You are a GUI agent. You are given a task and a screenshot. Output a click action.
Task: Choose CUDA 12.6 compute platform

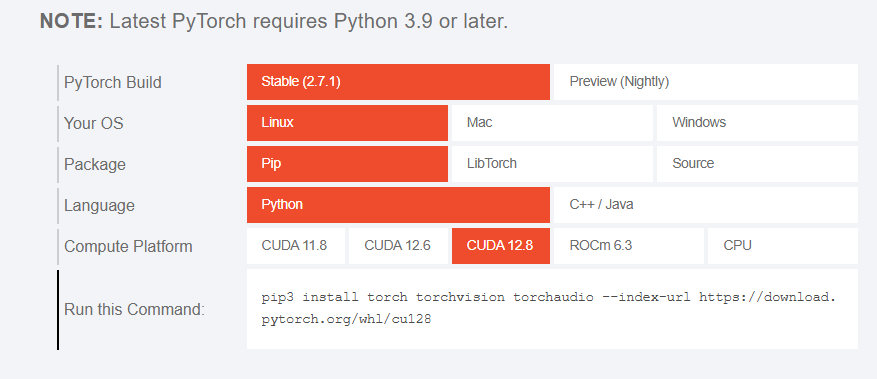coord(398,246)
